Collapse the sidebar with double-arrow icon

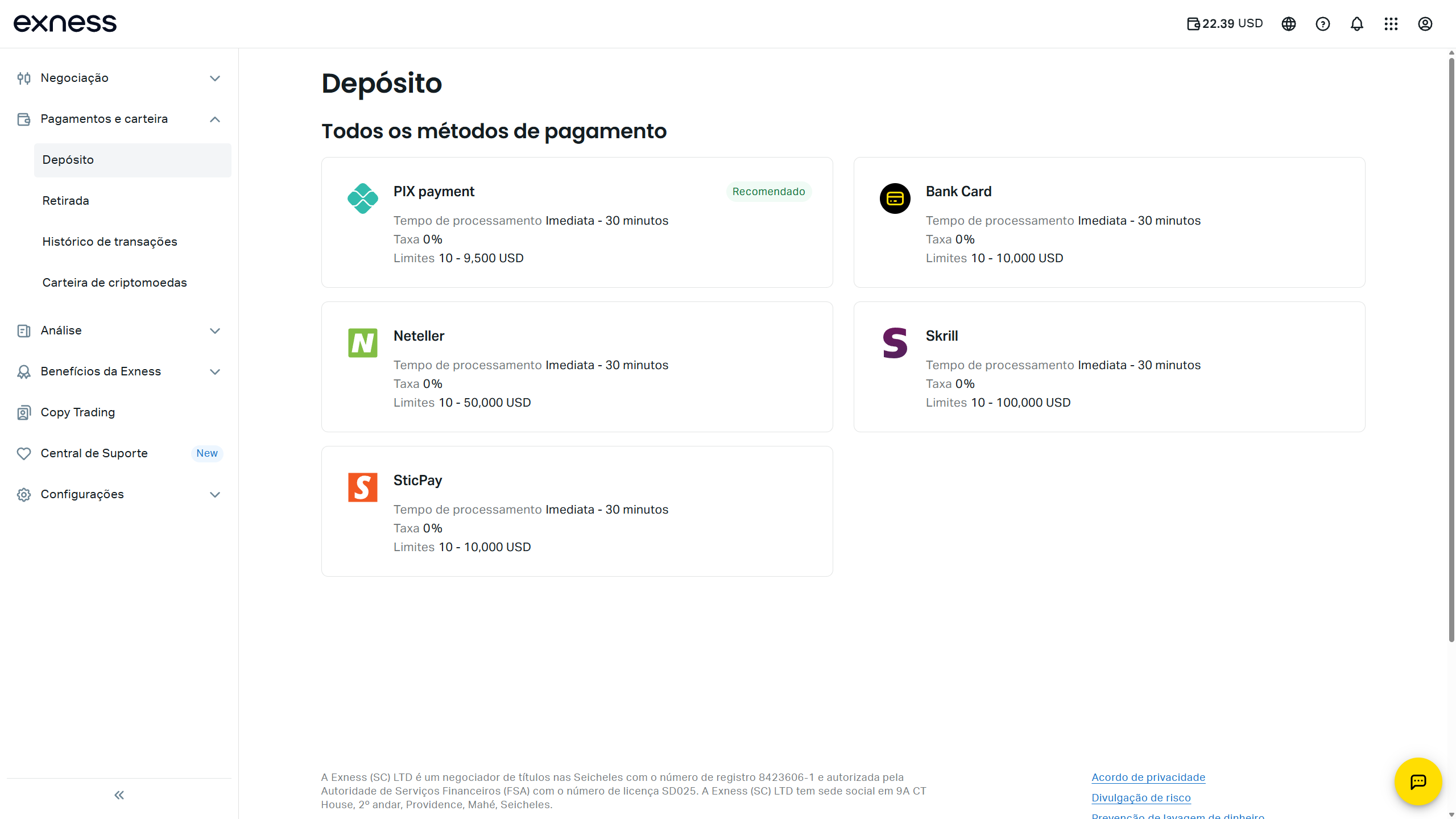[x=119, y=795]
